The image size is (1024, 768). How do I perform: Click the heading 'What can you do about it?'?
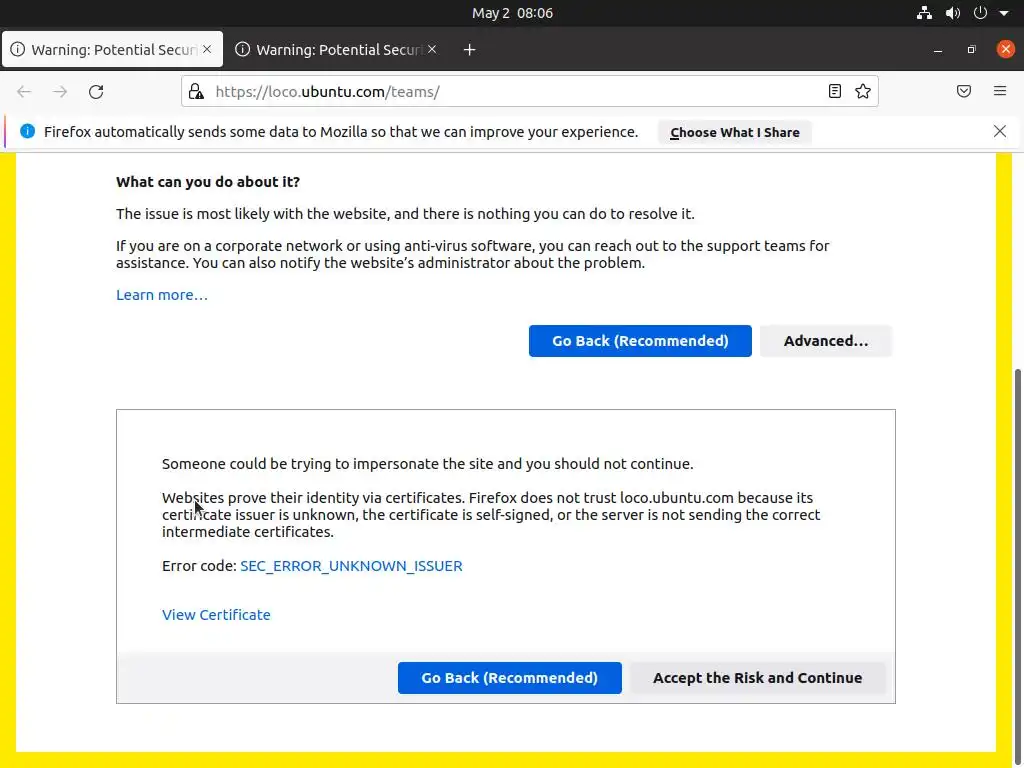[x=208, y=182]
